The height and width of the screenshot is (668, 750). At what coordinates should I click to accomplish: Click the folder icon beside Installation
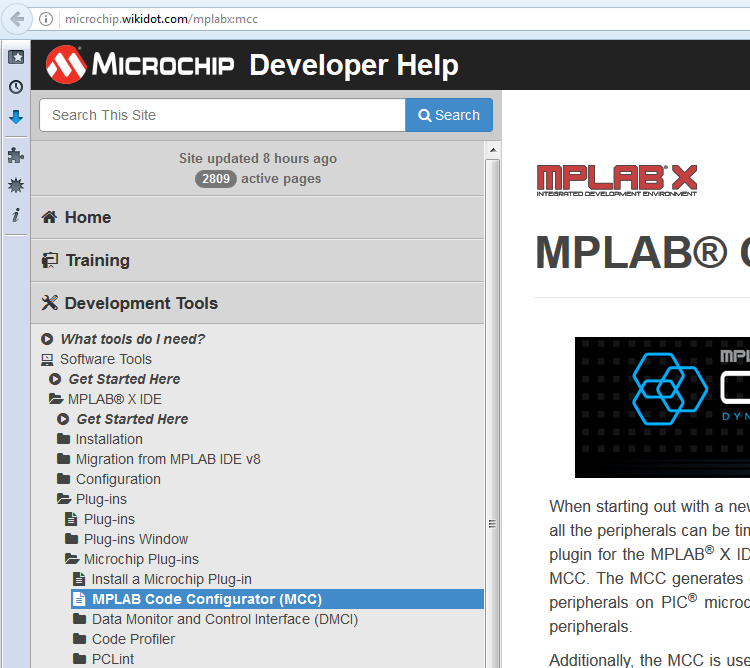click(x=63, y=438)
